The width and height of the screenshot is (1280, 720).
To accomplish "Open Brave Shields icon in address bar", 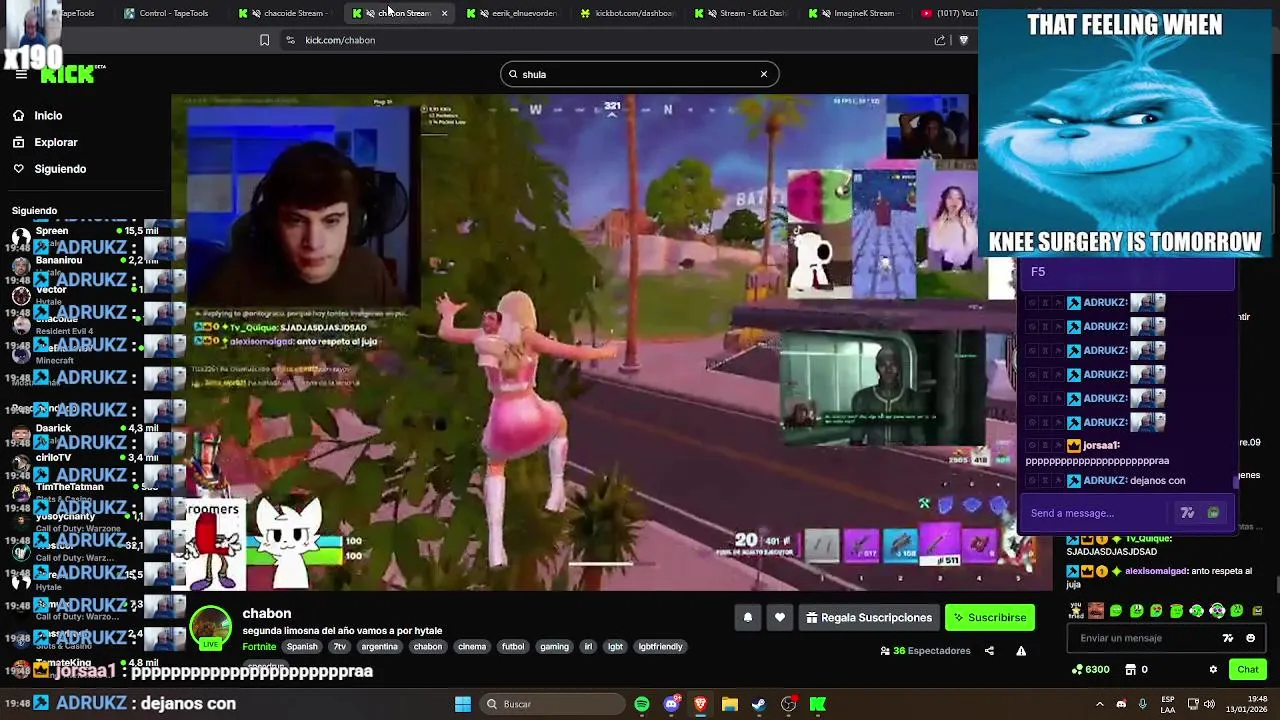I will click(x=964, y=40).
